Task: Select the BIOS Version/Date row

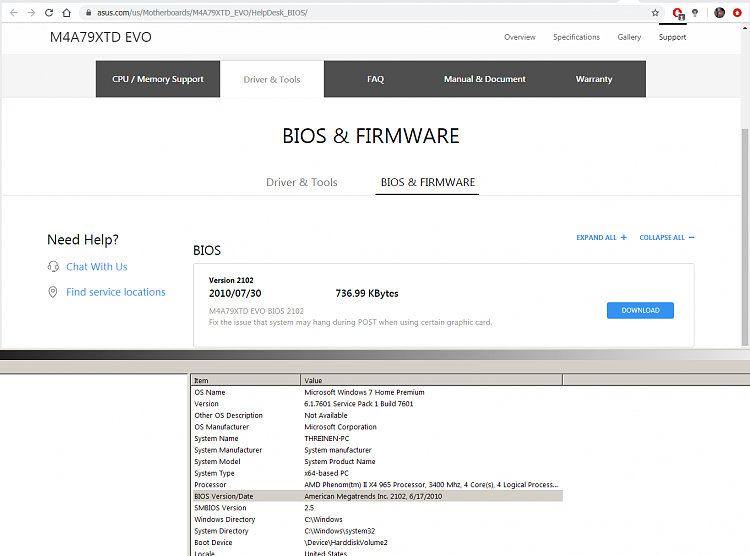Action: point(377,496)
